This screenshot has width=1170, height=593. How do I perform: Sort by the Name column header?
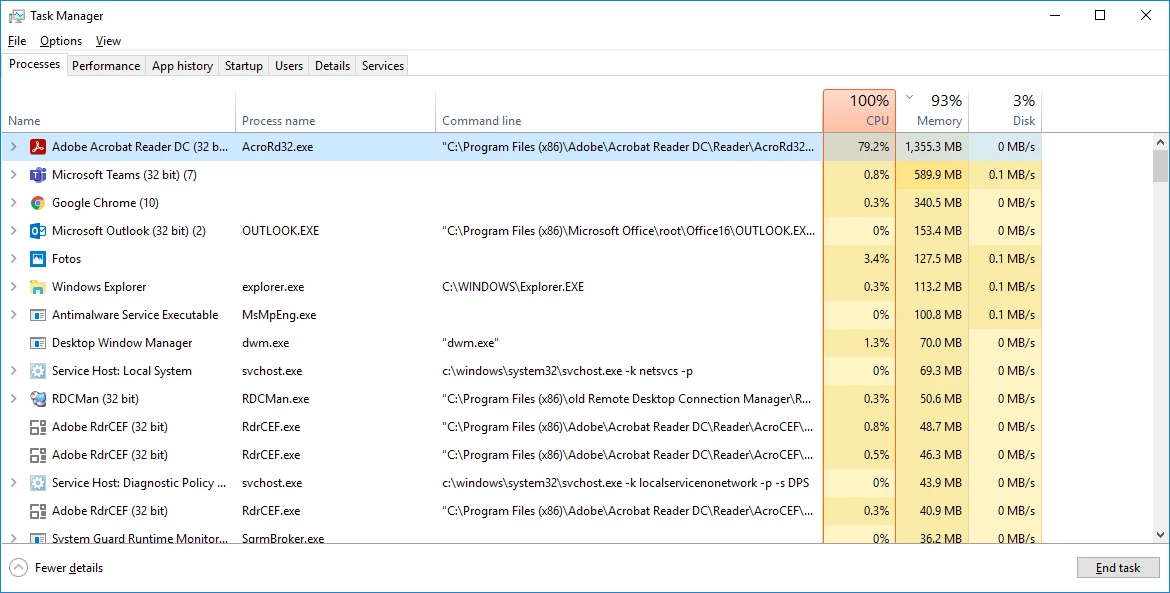tap(118, 110)
